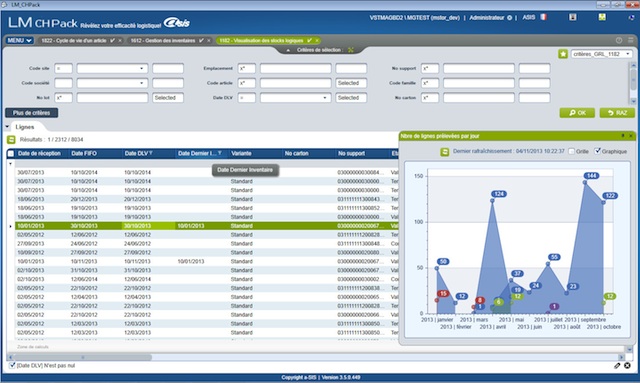Click the window list icon beside help

[631, 40]
